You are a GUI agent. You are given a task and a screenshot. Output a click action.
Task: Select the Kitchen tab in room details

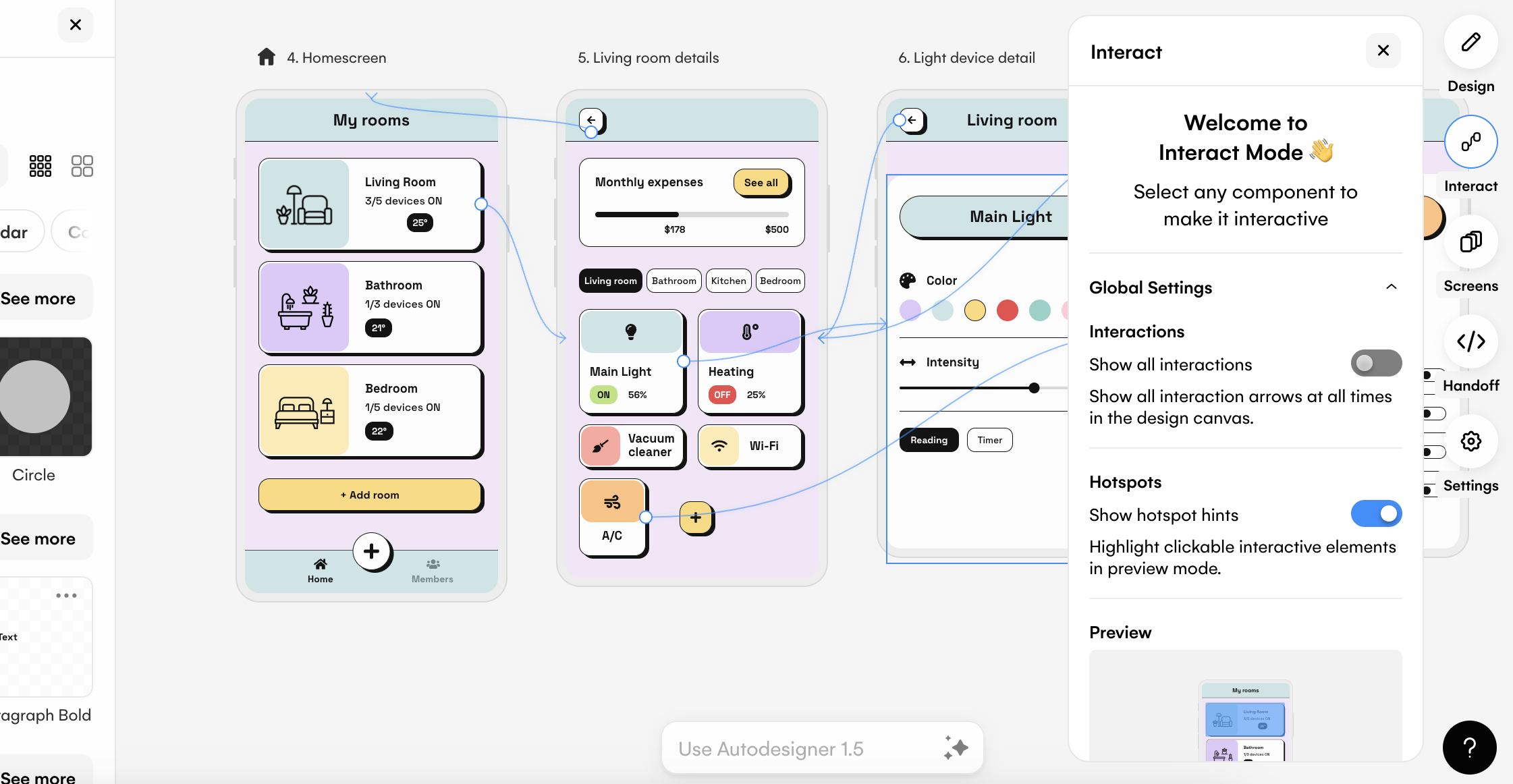[x=728, y=281]
